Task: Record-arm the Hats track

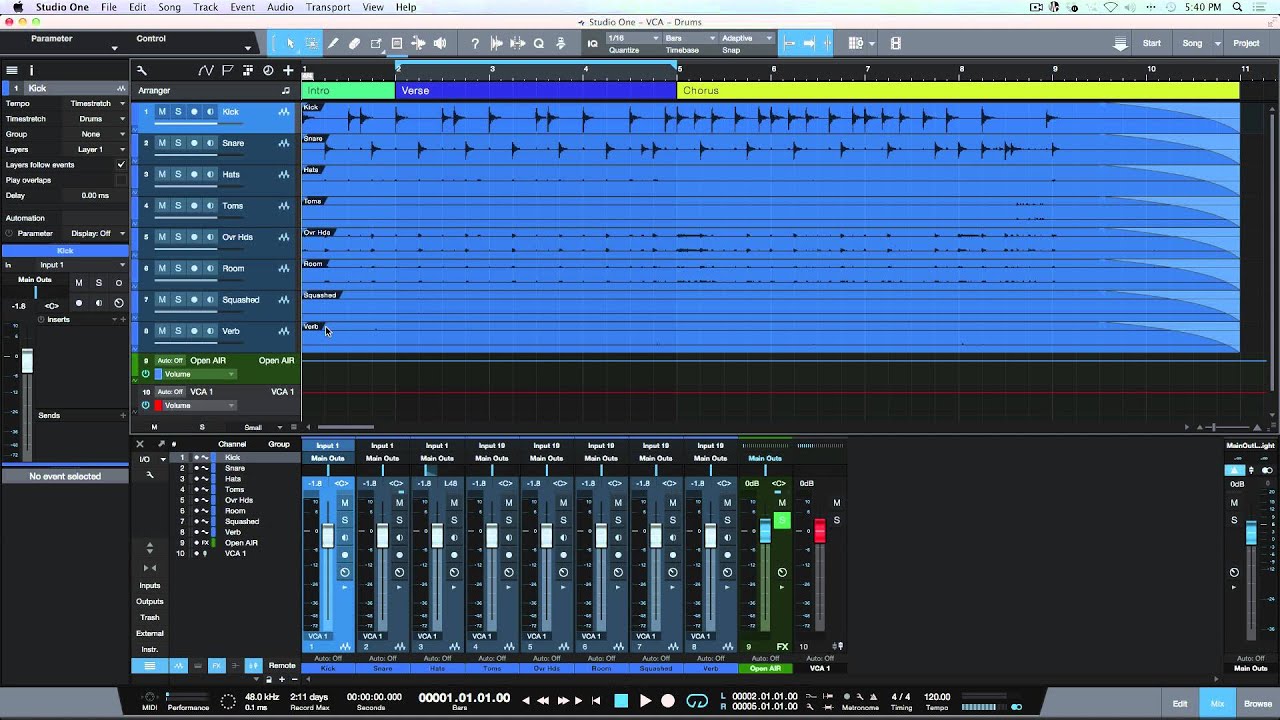Action: coord(194,174)
